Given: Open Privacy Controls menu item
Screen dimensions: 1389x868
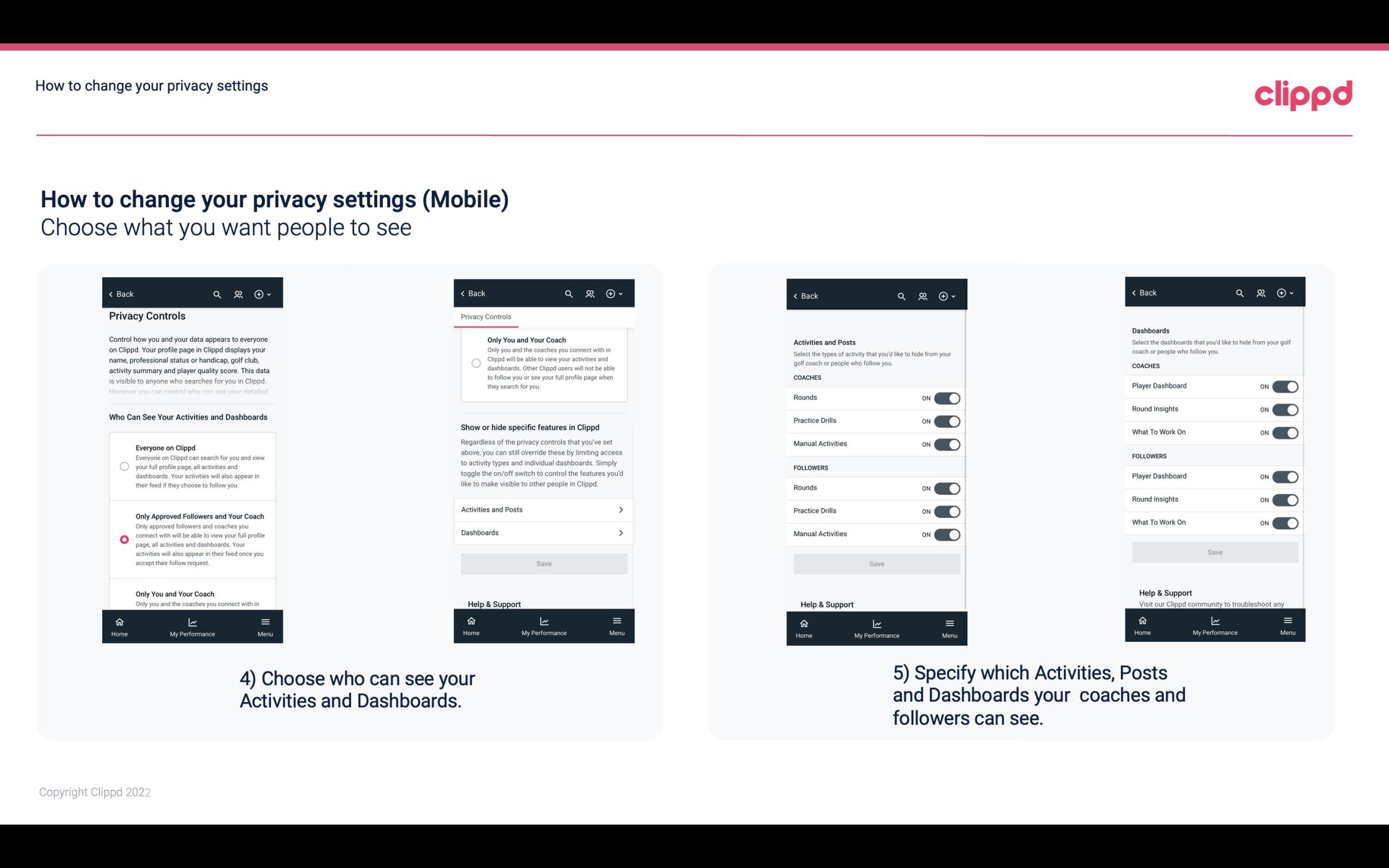Looking at the screenshot, I should (x=486, y=317).
